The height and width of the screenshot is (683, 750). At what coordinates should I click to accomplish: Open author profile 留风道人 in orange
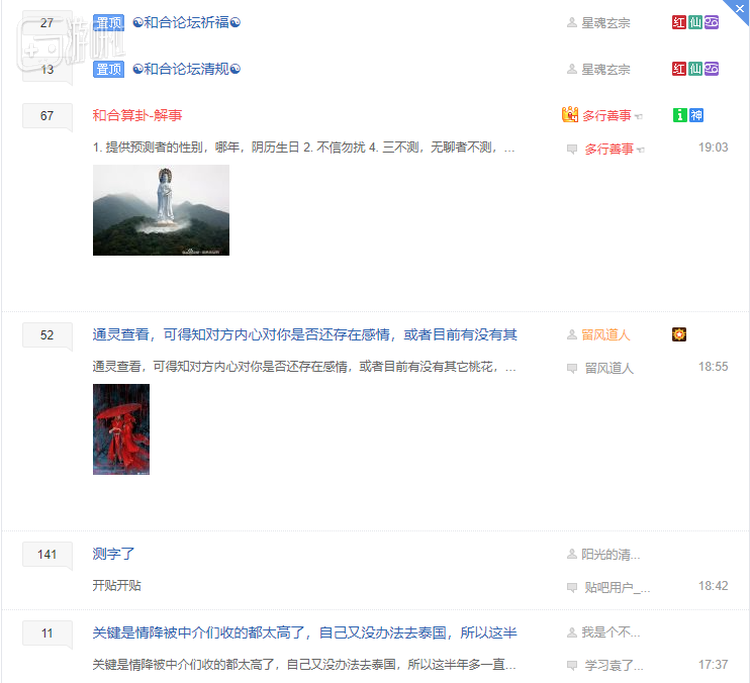(x=606, y=334)
